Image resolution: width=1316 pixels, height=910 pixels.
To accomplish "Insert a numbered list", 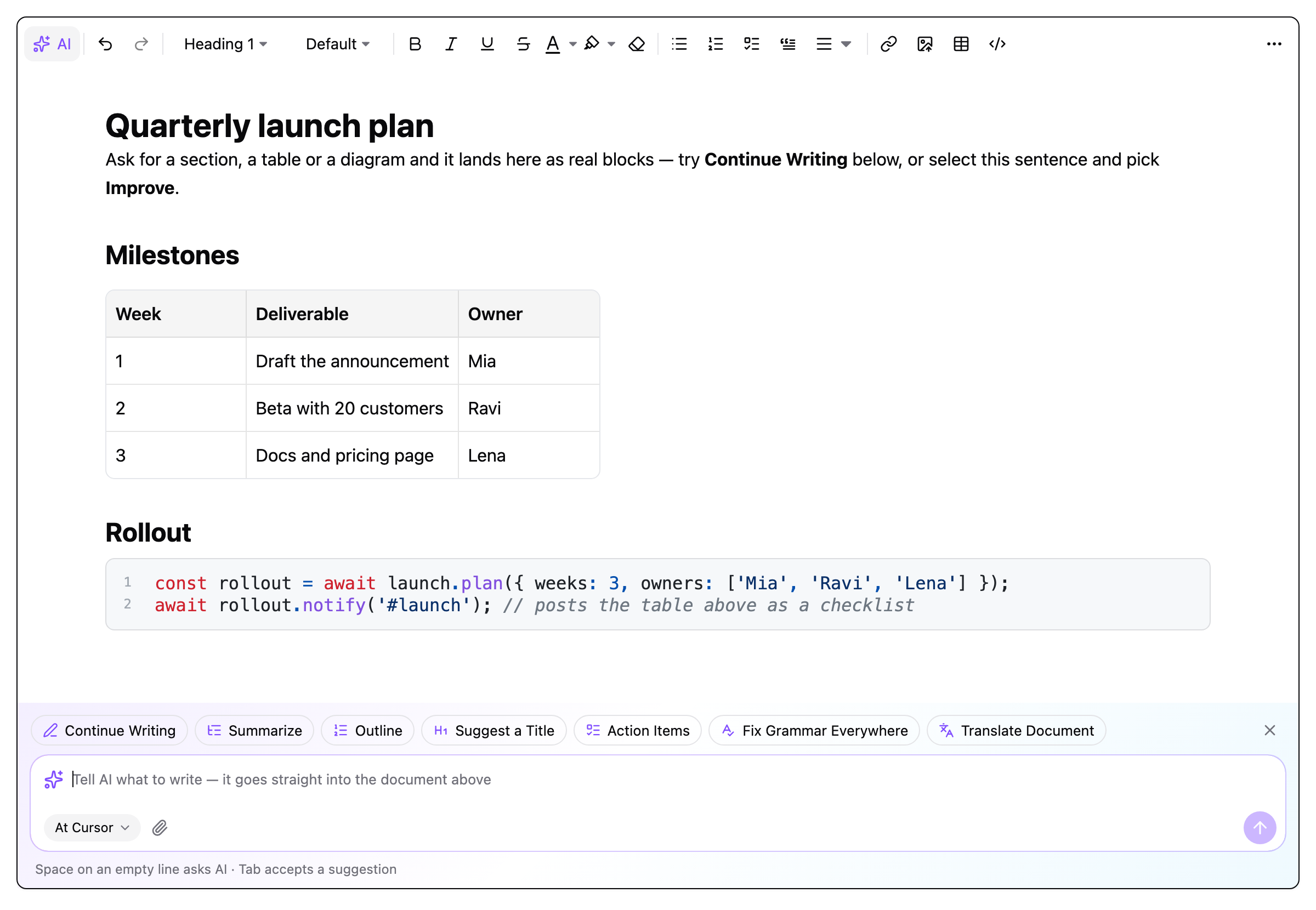I will coord(715,44).
